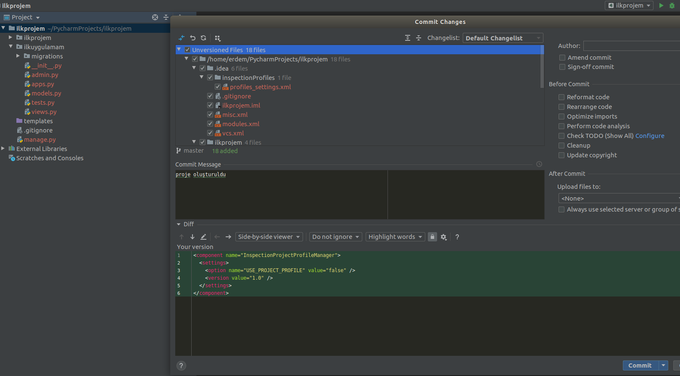
Task: Open the Do not ignore dropdown
Action: (x=335, y=237)
